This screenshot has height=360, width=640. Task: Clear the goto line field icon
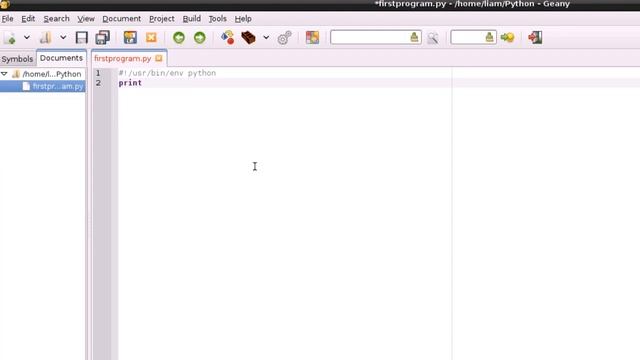[489, 38]
